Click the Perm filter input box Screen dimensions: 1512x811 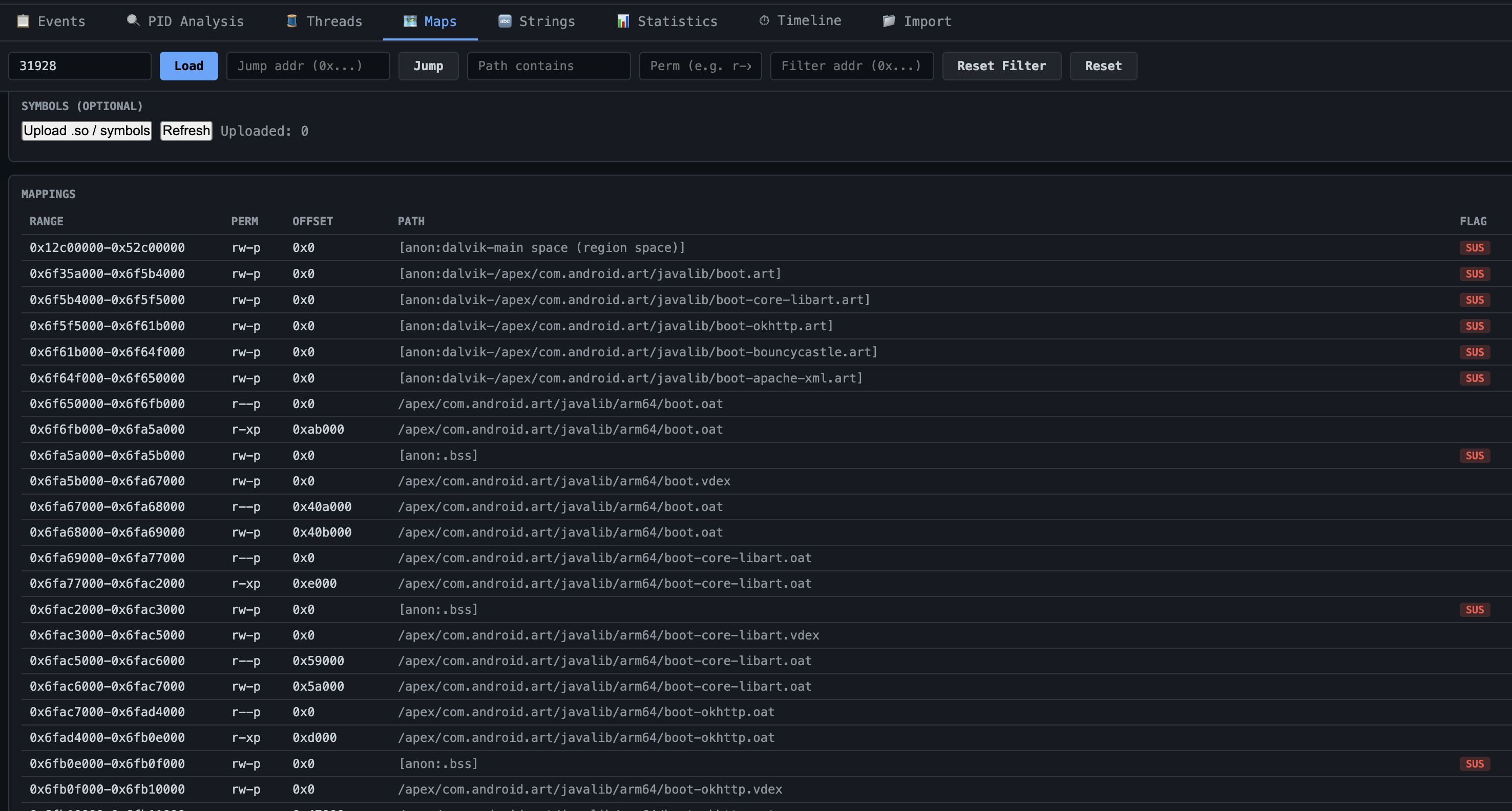[700, 66]
